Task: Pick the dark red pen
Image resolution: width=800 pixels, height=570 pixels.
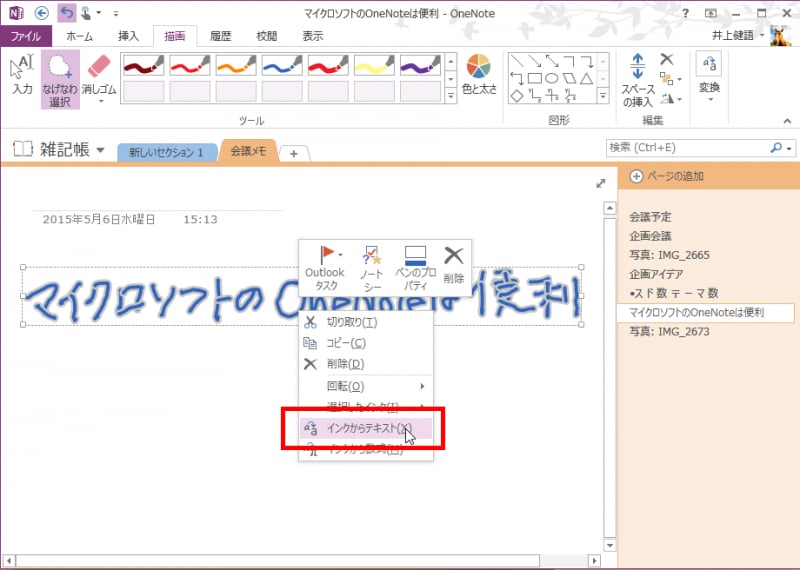Action: point(143,65)
